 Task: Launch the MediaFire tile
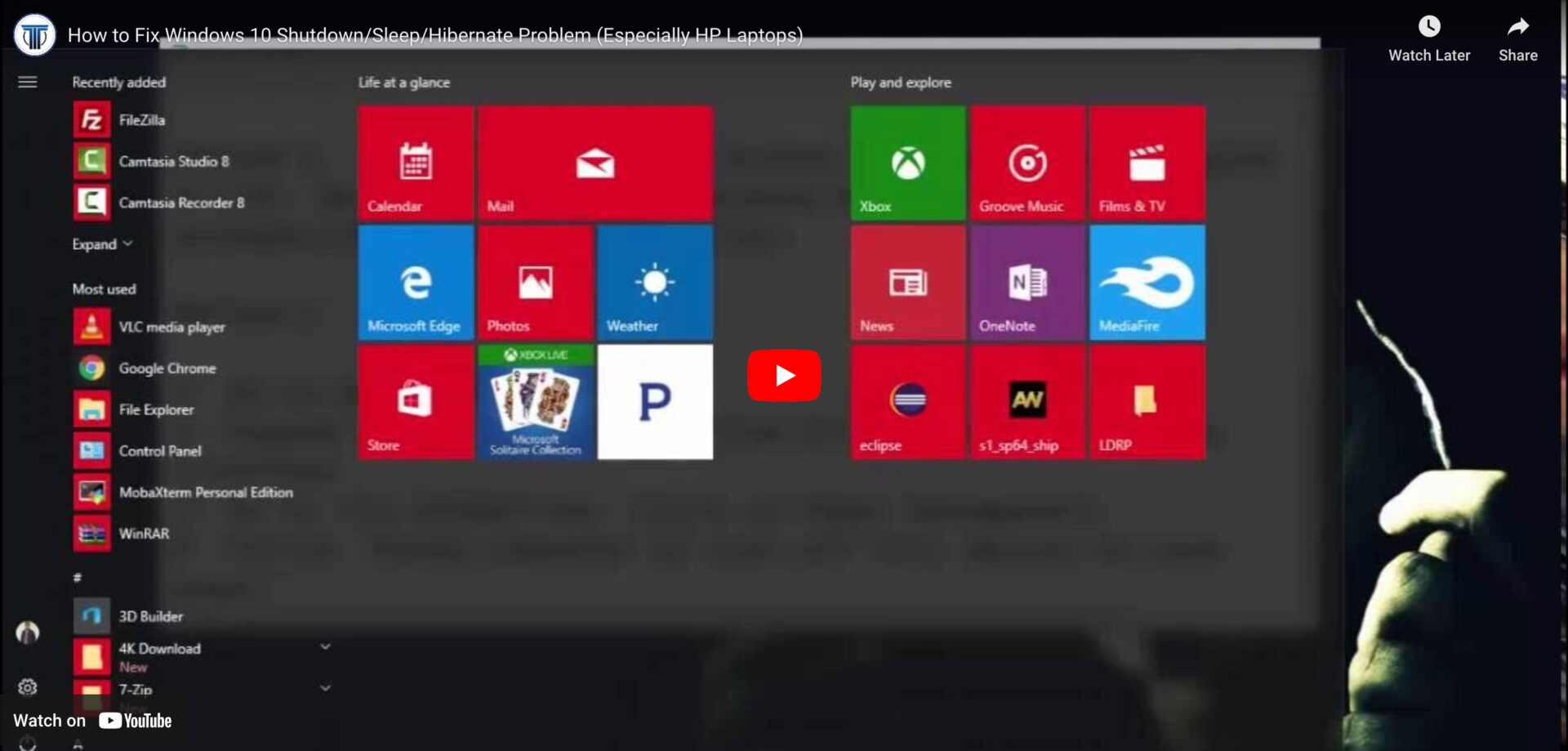click(x=1147, y=282)
